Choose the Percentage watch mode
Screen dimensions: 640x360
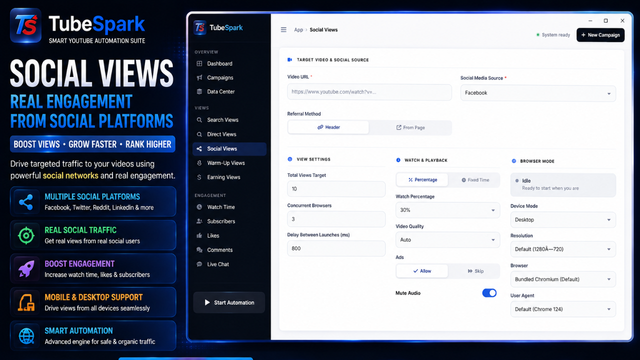(x=422, y=180)
